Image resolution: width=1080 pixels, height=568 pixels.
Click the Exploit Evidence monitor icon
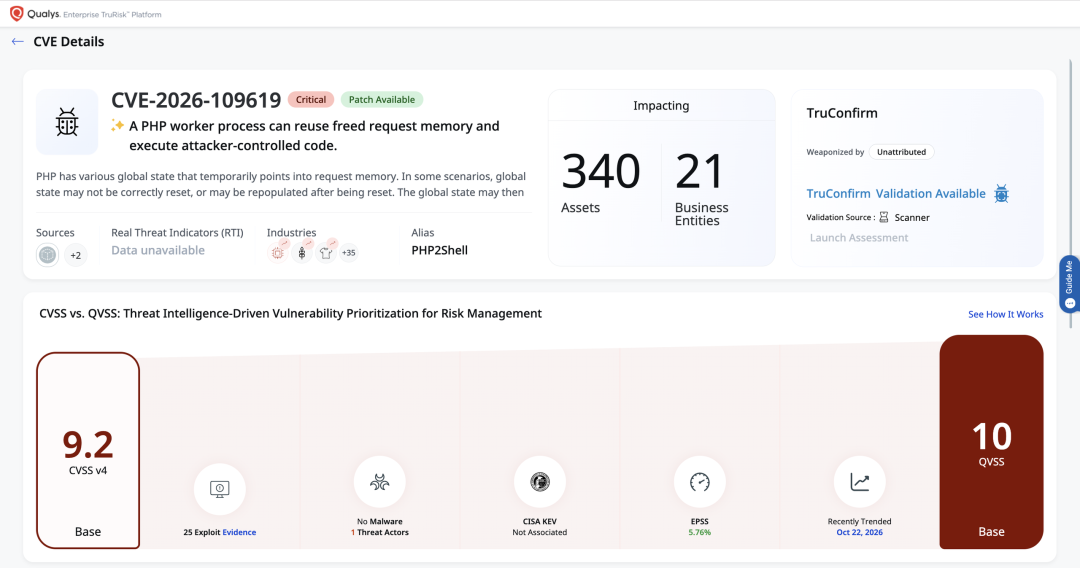[220, 489]
